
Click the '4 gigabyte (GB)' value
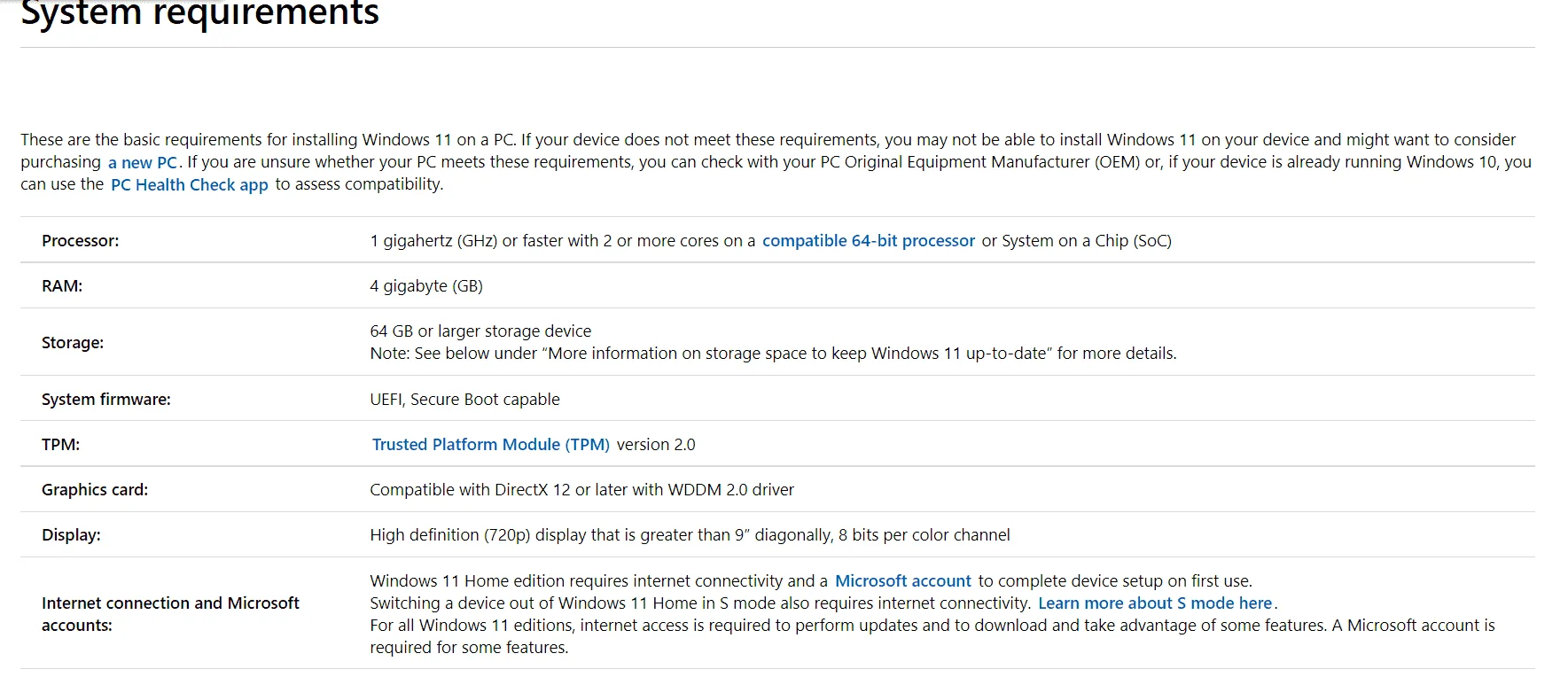tap(426, 286)
